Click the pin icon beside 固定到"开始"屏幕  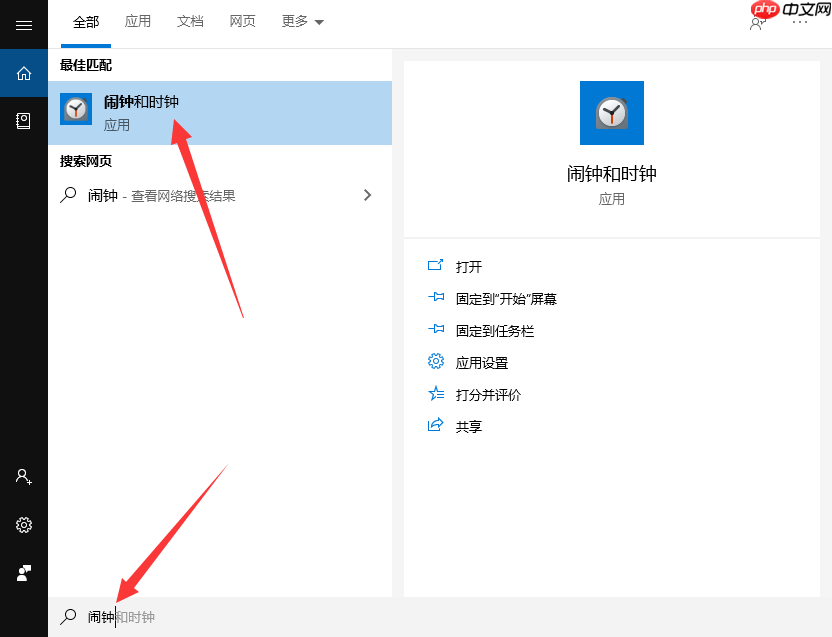click(x=436, y=297)
